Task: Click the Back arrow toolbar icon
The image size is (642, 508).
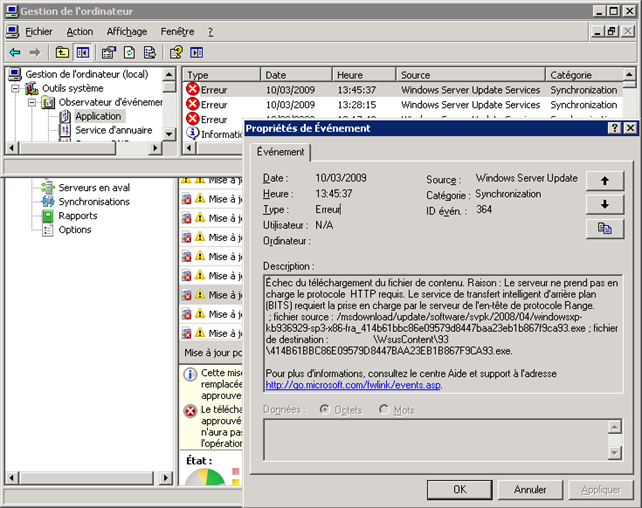Action: (x=15, y=52)
